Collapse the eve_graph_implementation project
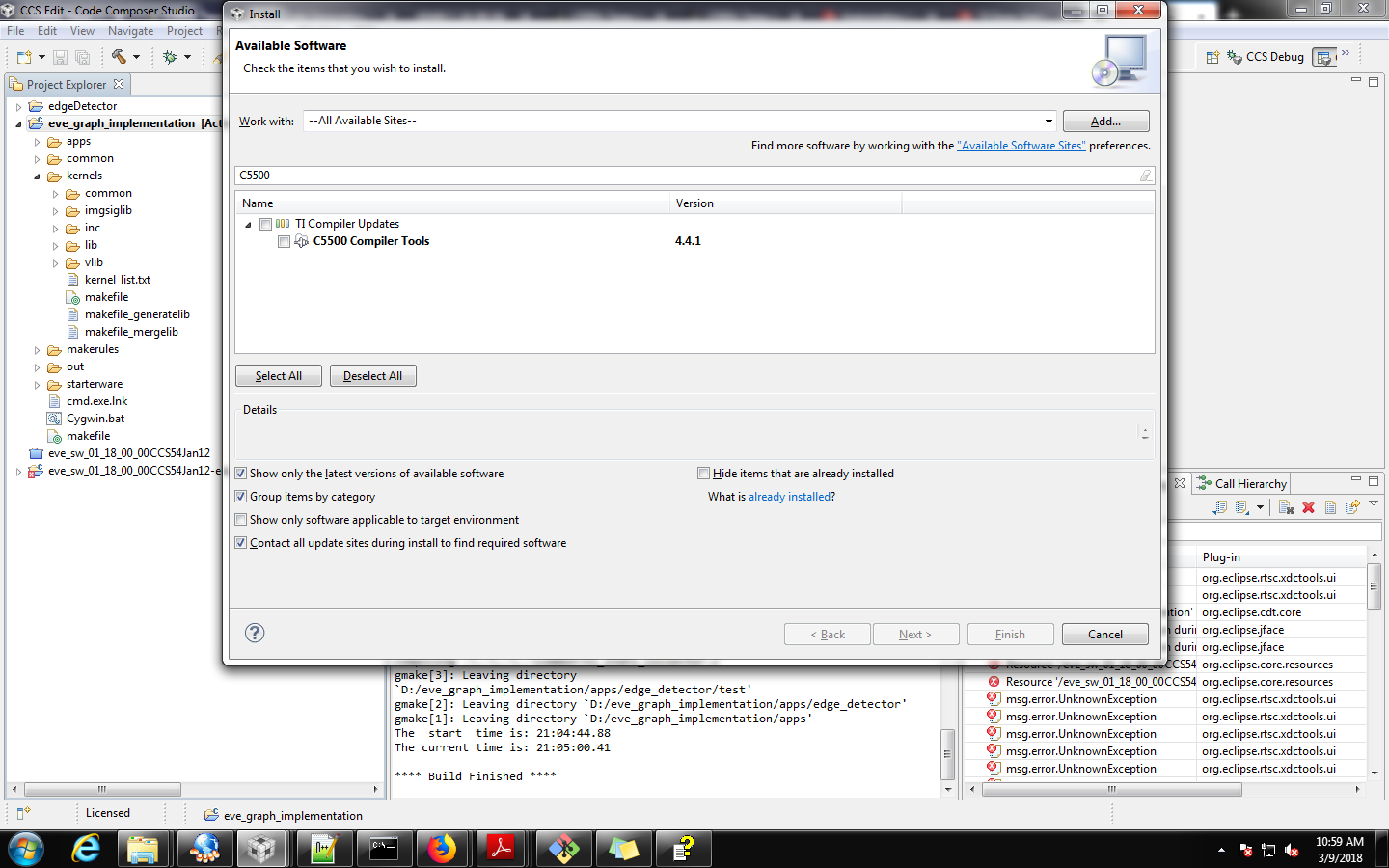 point(18,124)
